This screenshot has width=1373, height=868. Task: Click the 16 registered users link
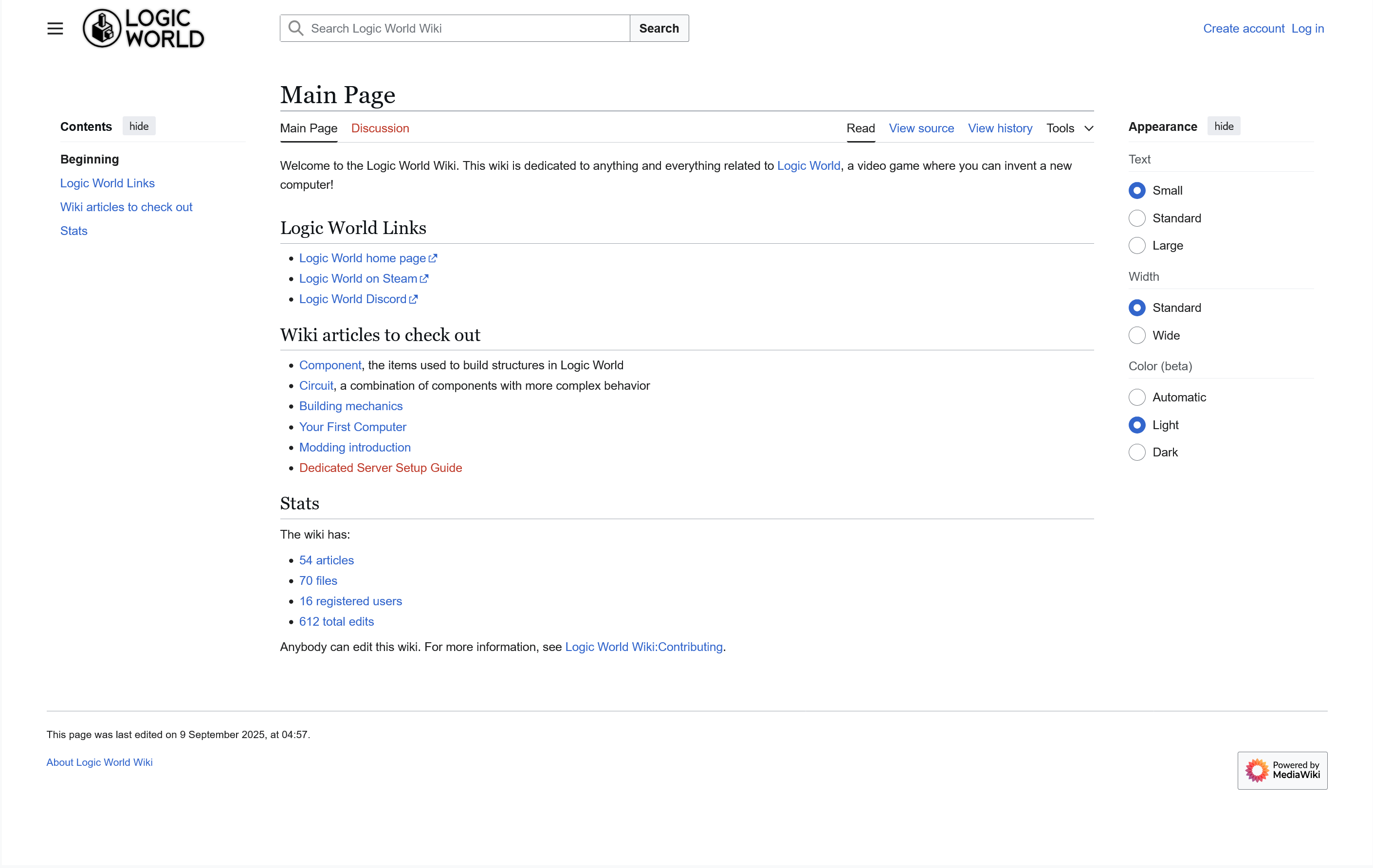(x=350, y=601)
